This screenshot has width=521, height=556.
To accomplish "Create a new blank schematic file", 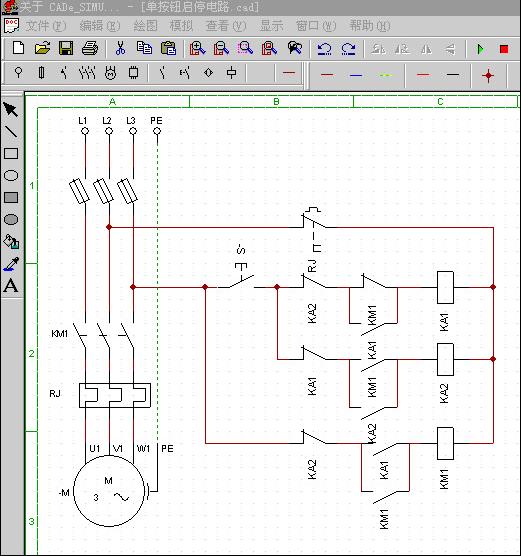I will [18, 48].
